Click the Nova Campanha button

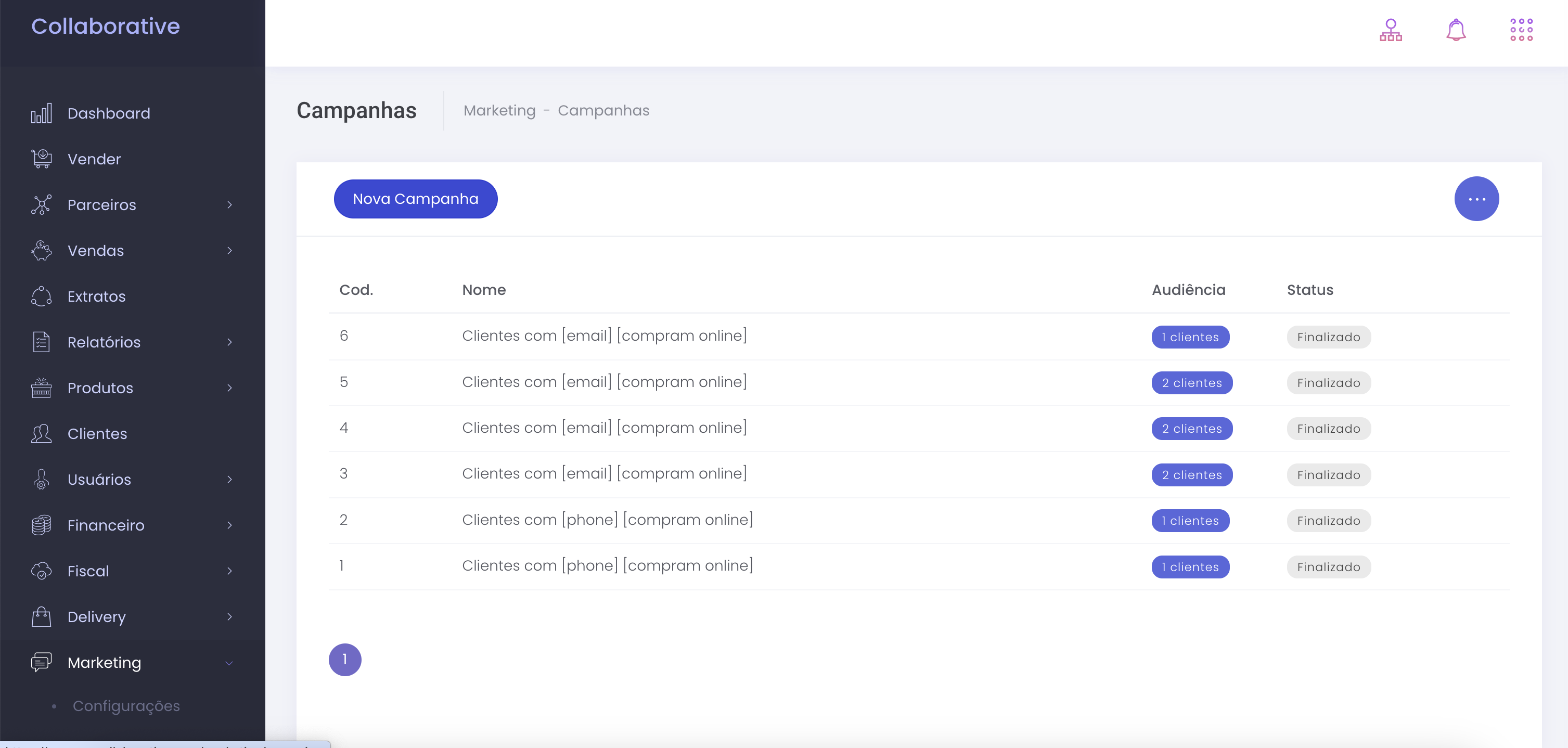(416, 199)
